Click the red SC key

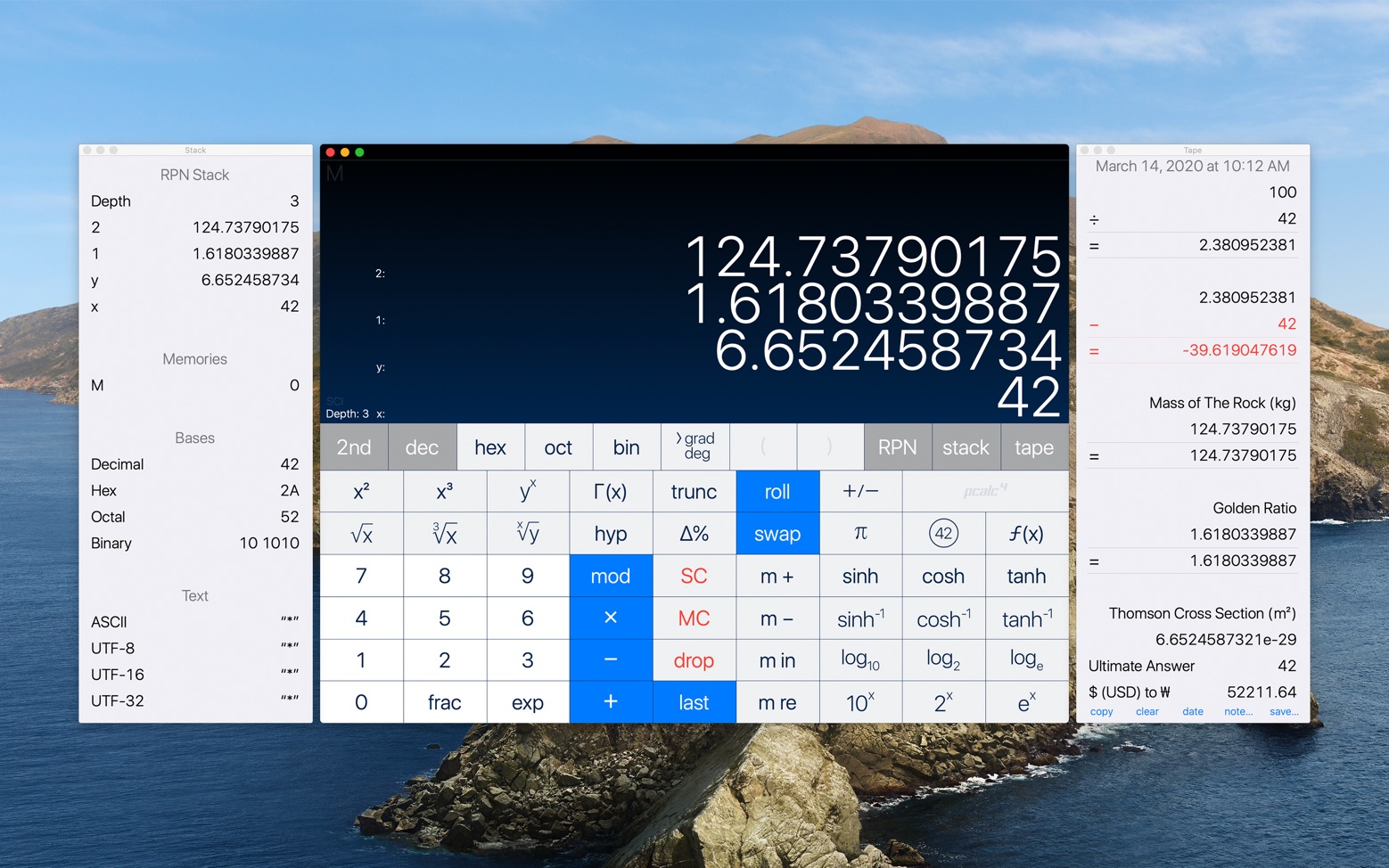(694, 576)
